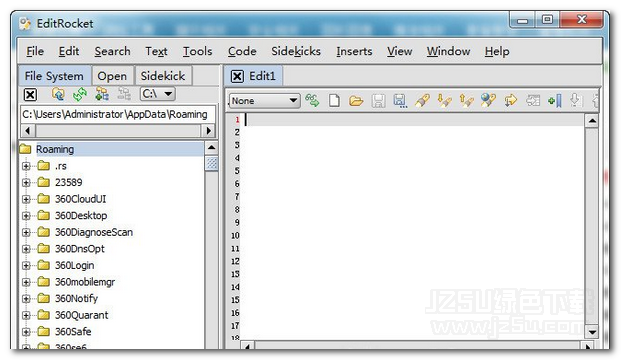
Task: Open the Search menu
Action: [112, 51]
